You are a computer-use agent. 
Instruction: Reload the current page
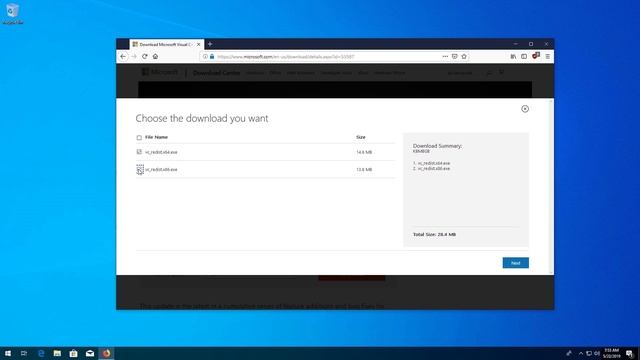(x=144, y=56)
